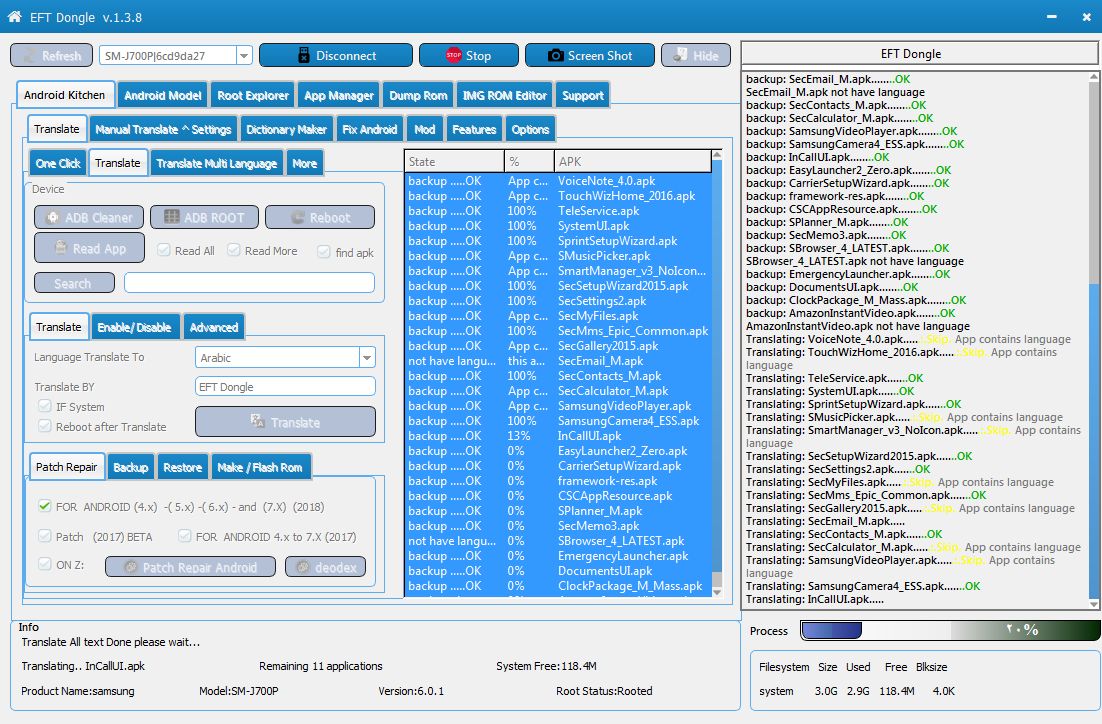Switch to the Backup tab
The image size is (1102, 724).
click(x=131, y=467)
